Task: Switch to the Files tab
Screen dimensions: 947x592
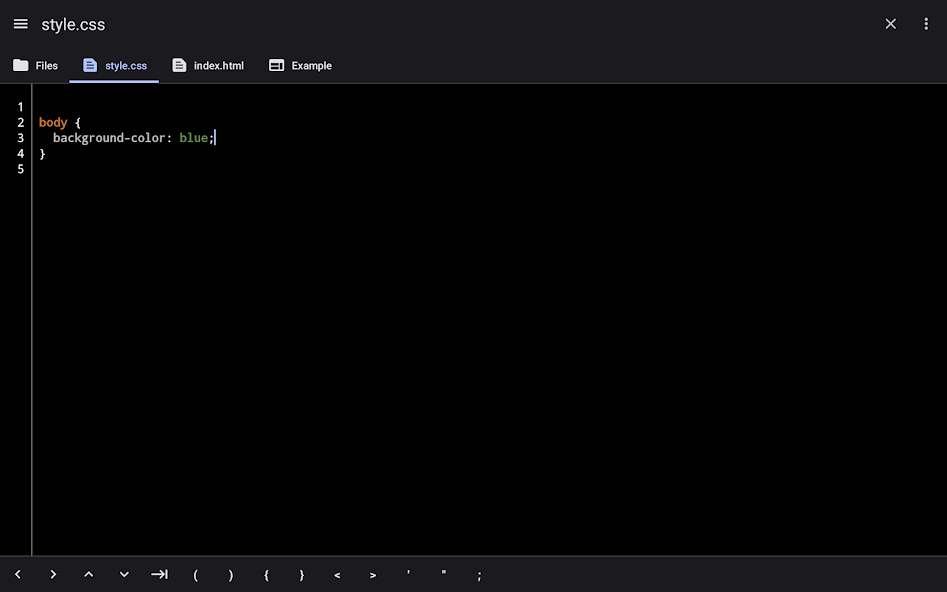Action: point(36,65)
